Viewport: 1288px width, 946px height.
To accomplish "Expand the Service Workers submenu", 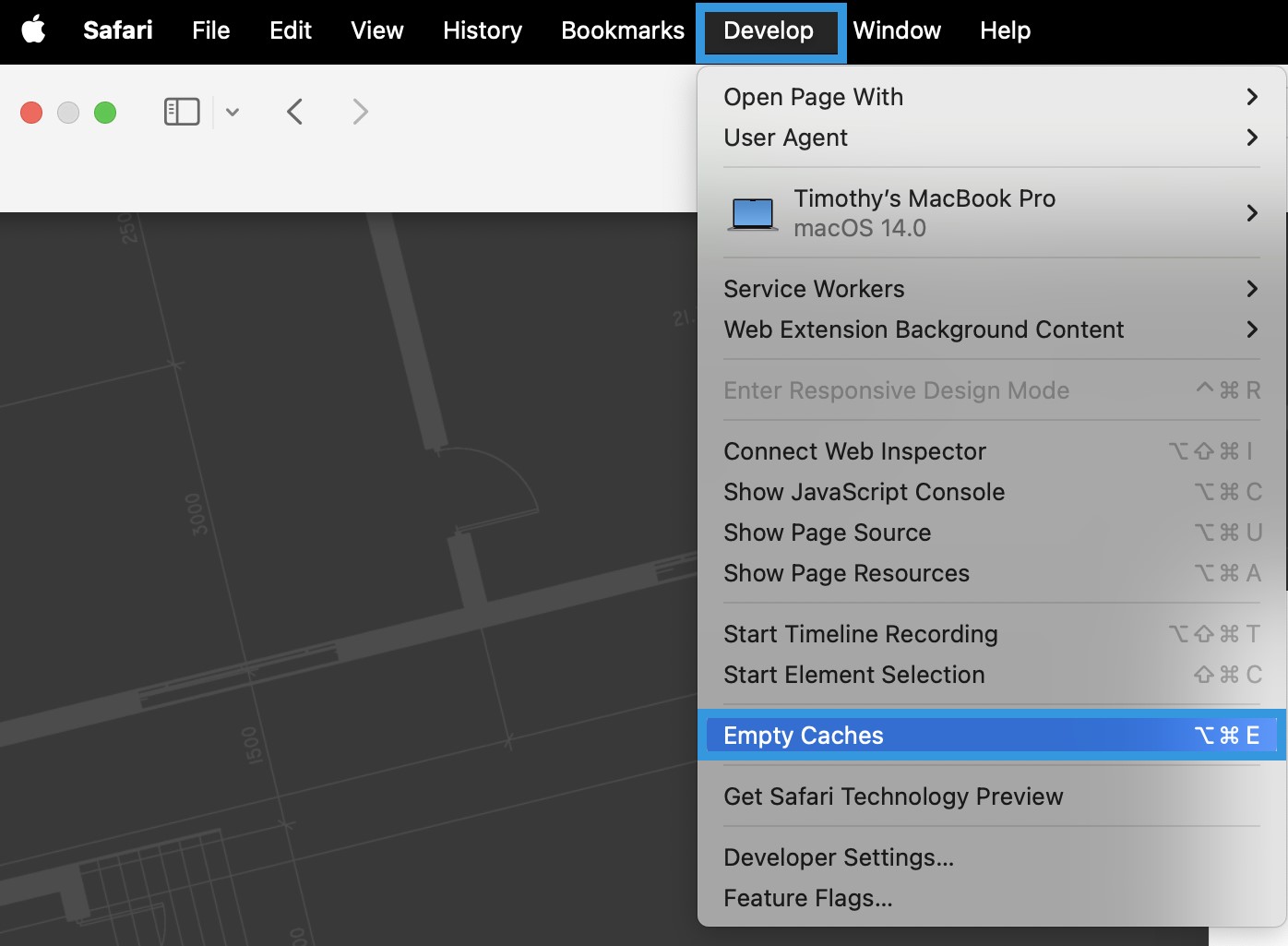I will click(992, 289).
